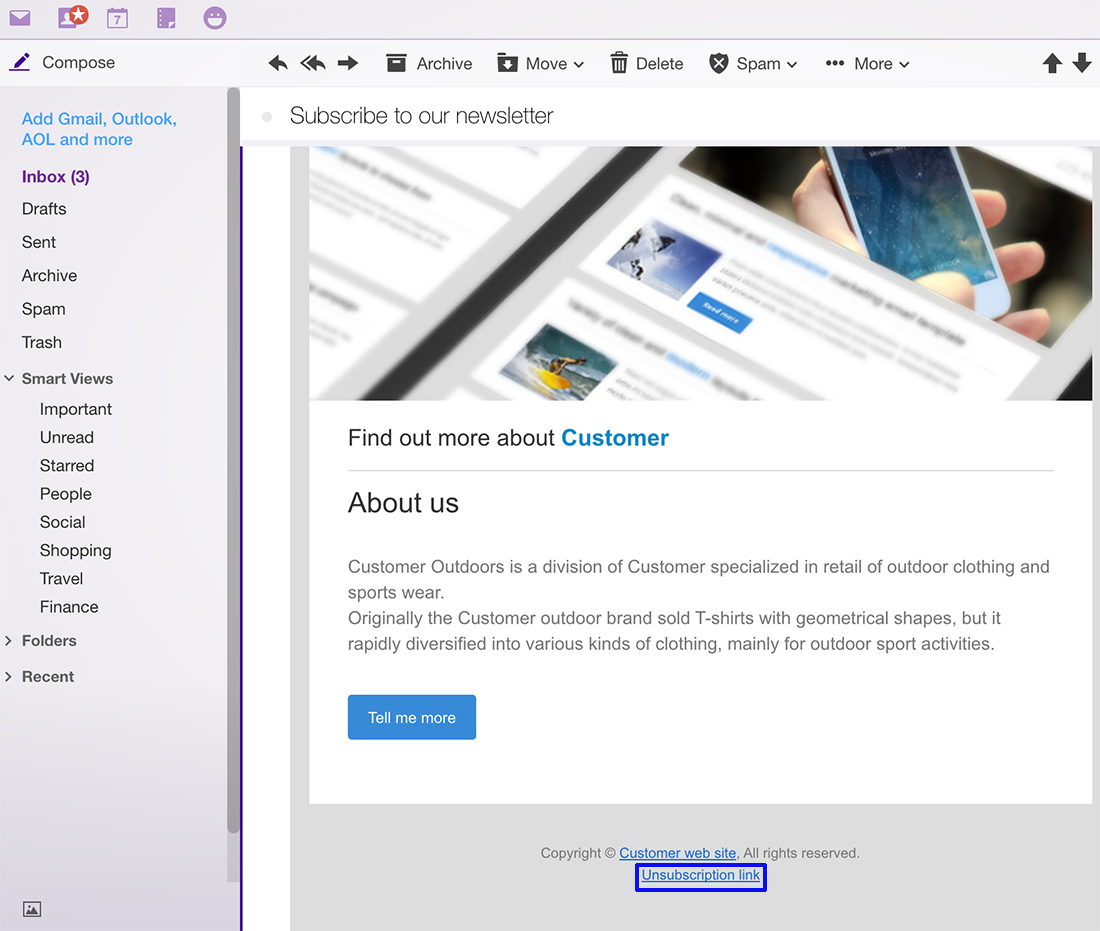Screen dimensions: 1100x931
Task: Select the Shopping smart view
Action: (x=76, y=551)
